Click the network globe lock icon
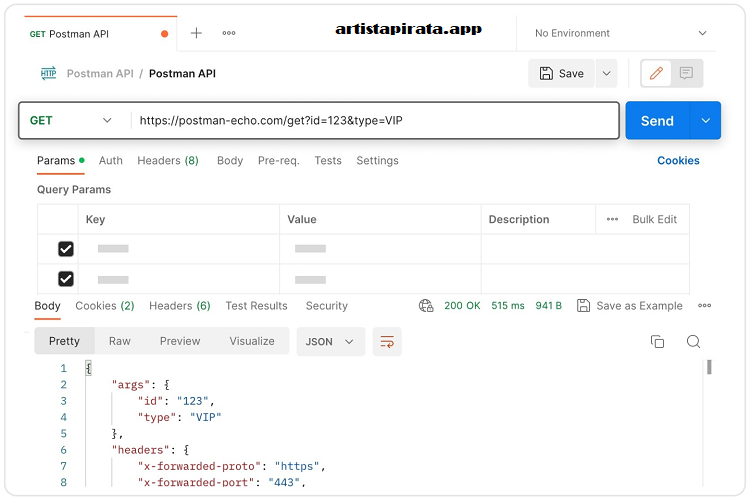Screen dimensions: 750x500 426,305
